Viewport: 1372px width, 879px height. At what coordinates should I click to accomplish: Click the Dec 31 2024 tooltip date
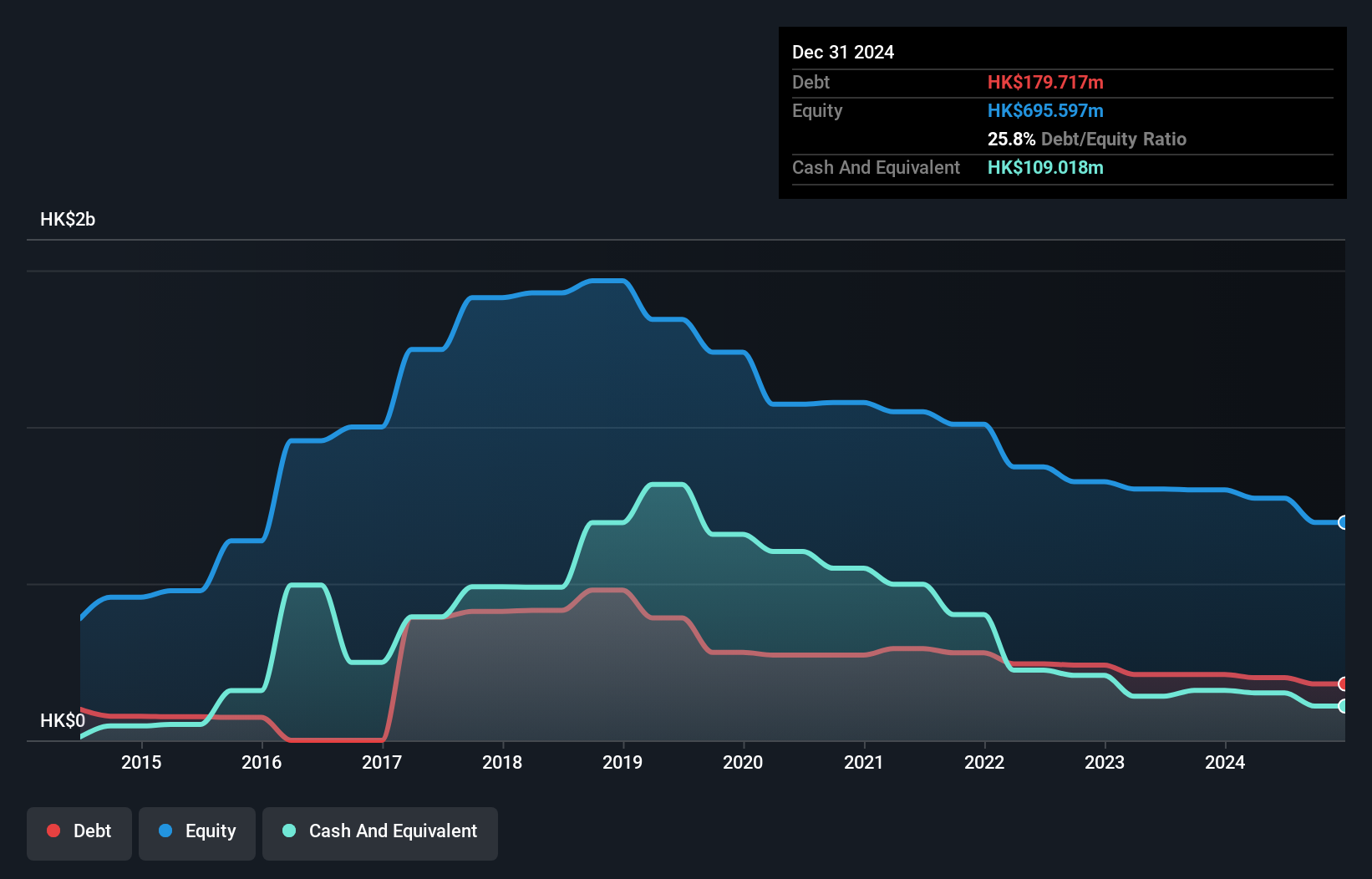click(x=843, y=52)
